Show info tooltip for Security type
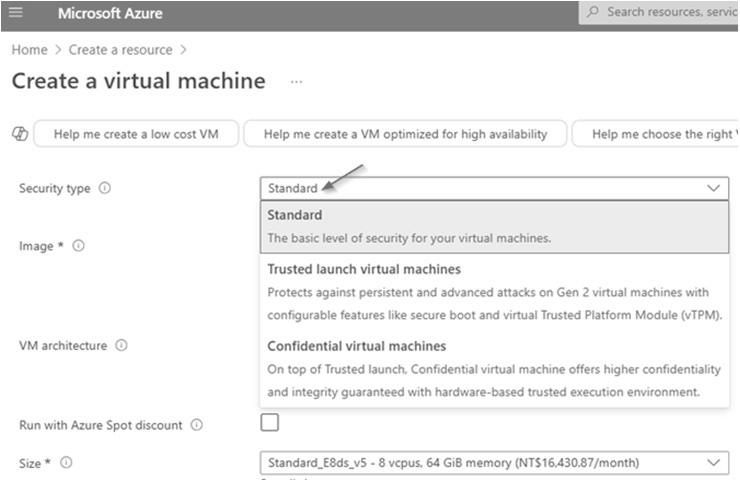740x480 pixels. [x=105, y=188]
